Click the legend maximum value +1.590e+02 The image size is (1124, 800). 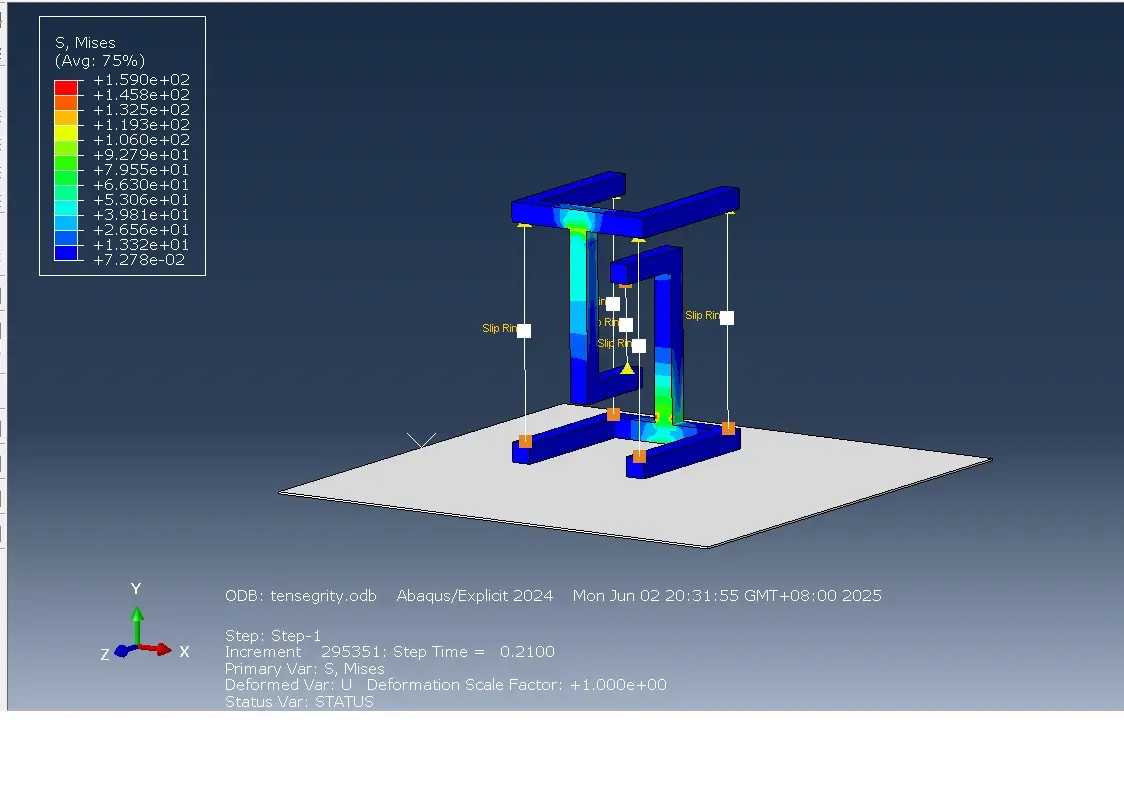coord(141,80)
